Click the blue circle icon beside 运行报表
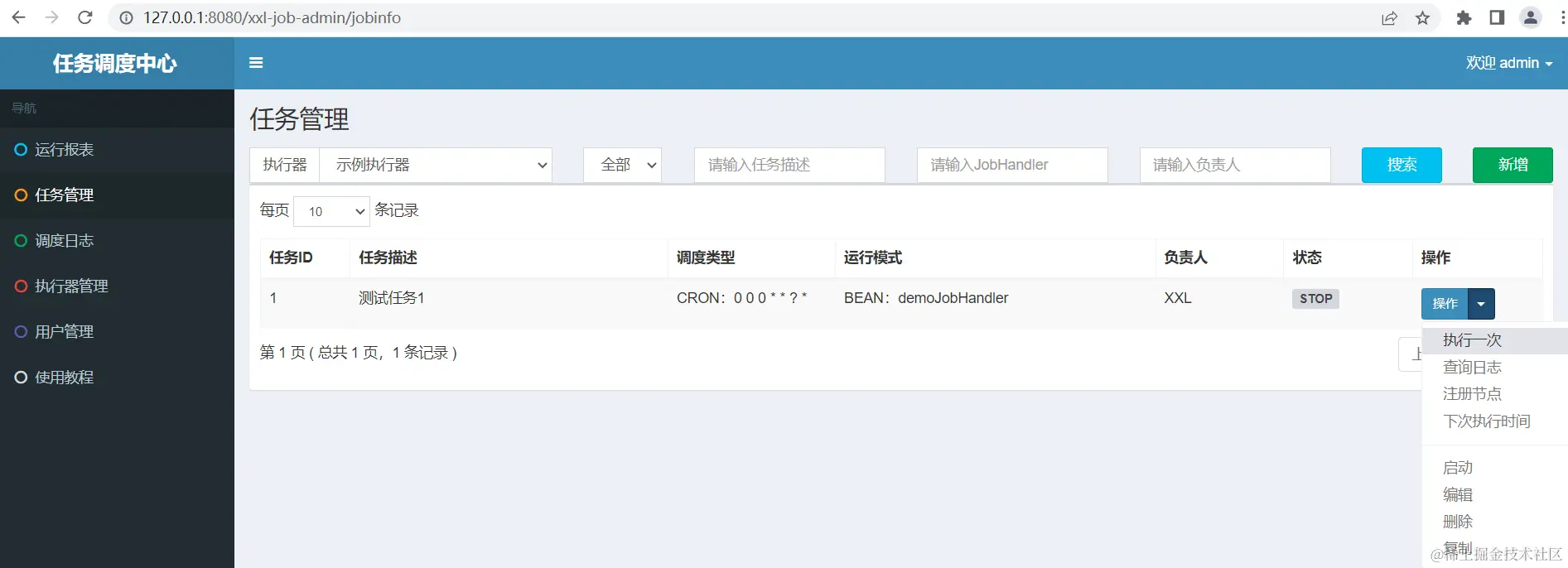Screen dimensions: 1568x568 pyautogui.click(x=22, y=150)
